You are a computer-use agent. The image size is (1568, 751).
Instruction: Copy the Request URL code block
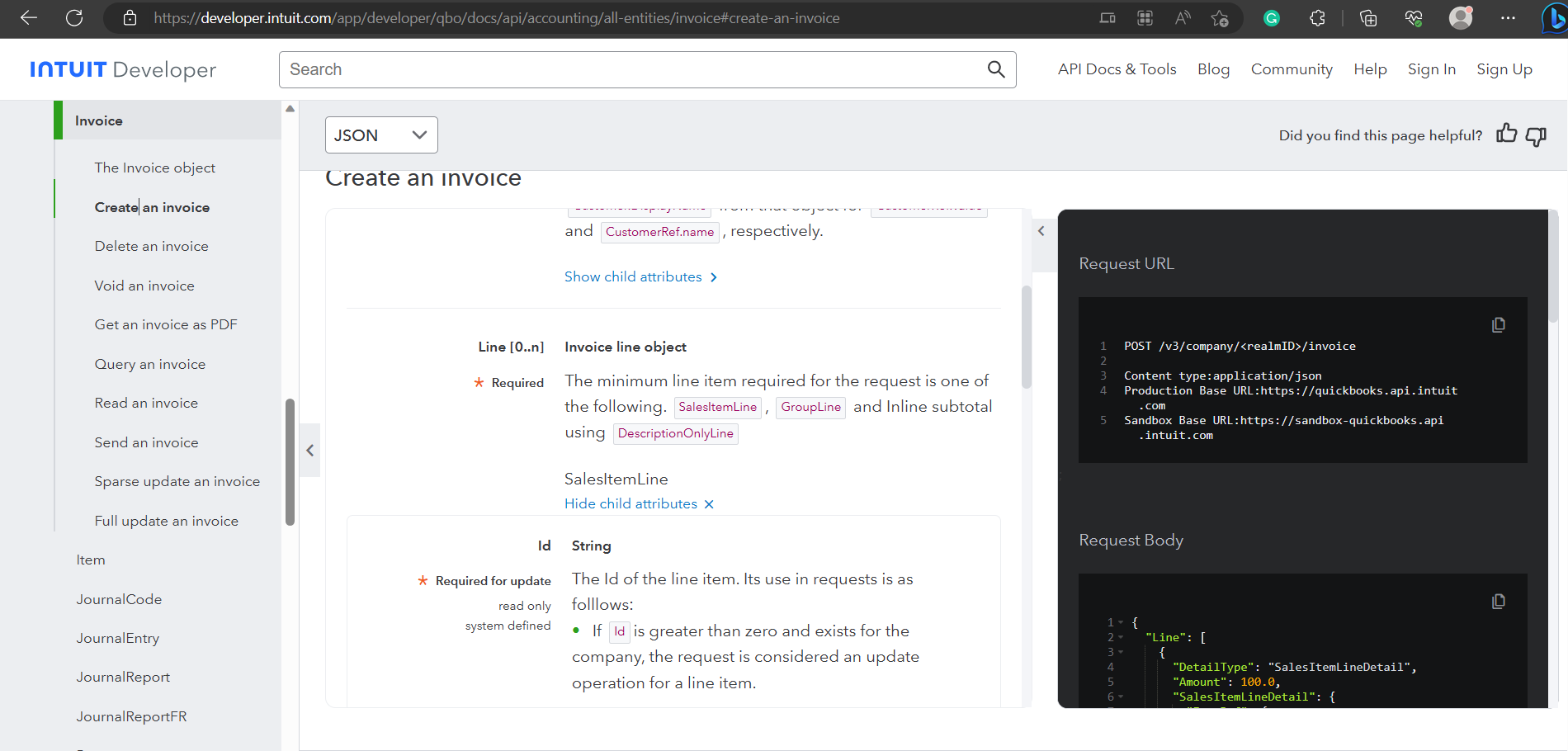coord(1499,325)
